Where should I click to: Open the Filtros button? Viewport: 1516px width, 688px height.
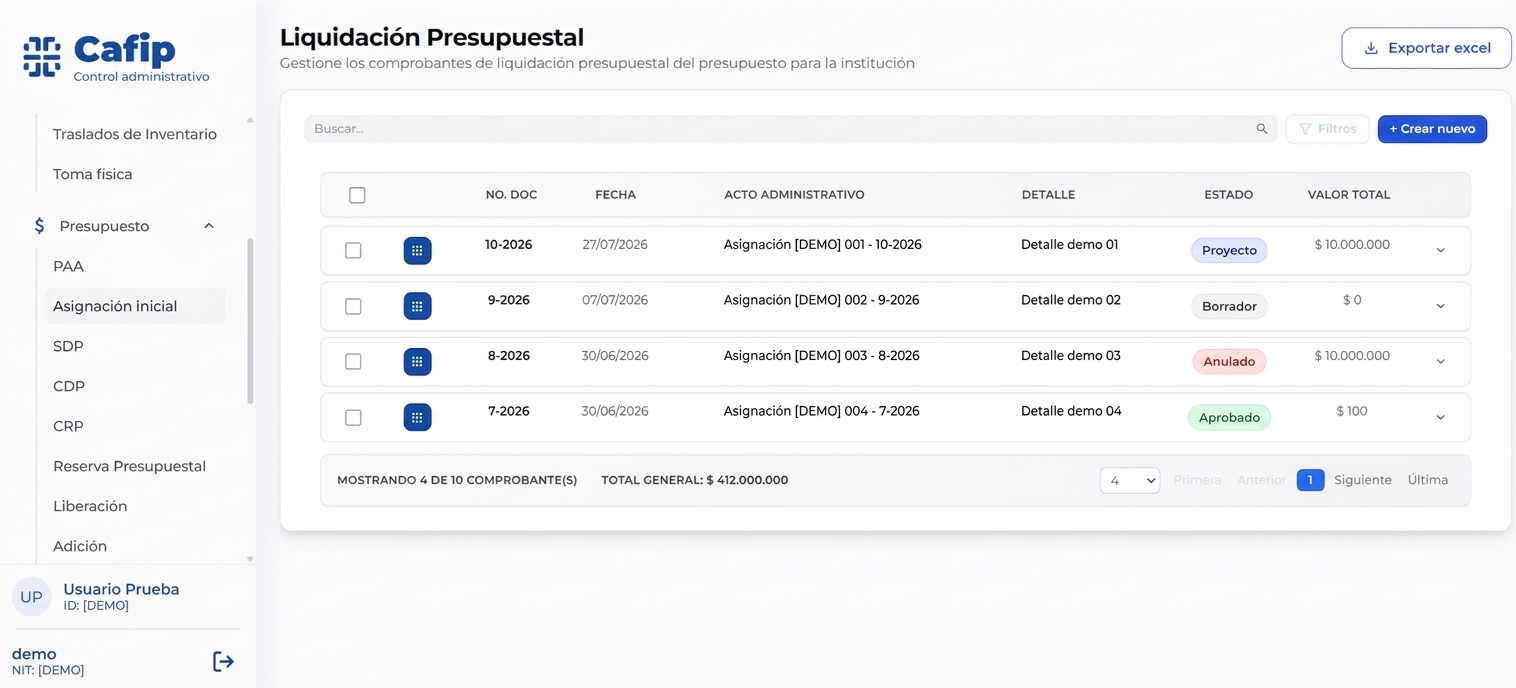click(x=1327, y=129)
